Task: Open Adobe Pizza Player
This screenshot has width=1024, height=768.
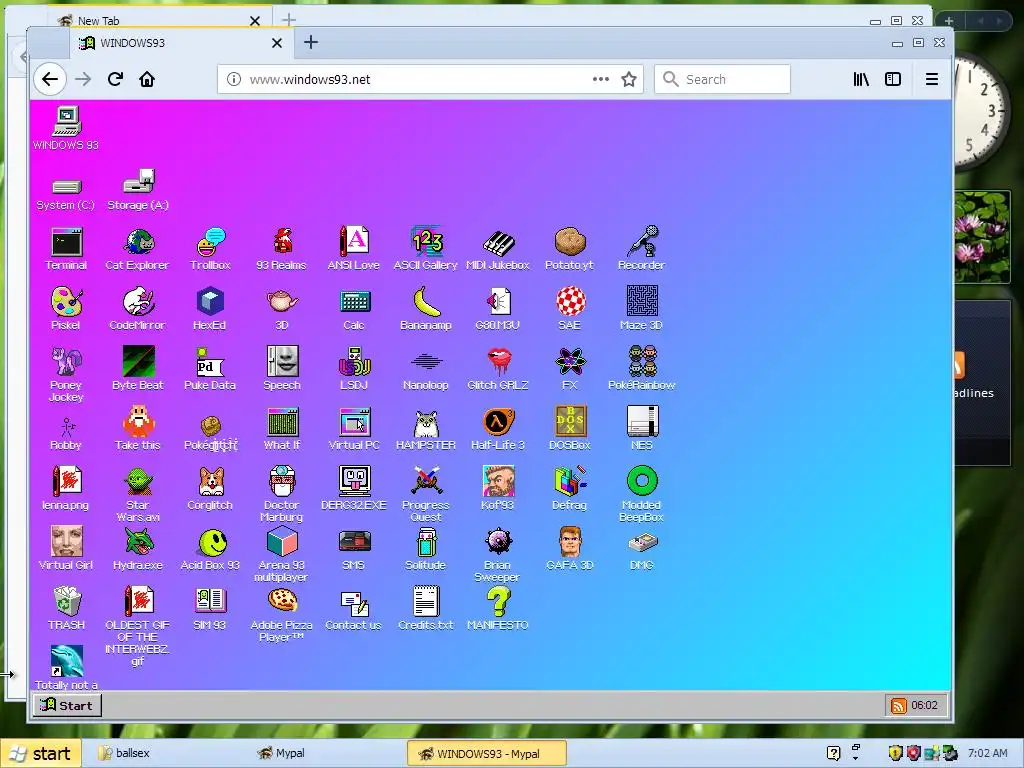Action: pyautogui.click(x=281, y=615)
